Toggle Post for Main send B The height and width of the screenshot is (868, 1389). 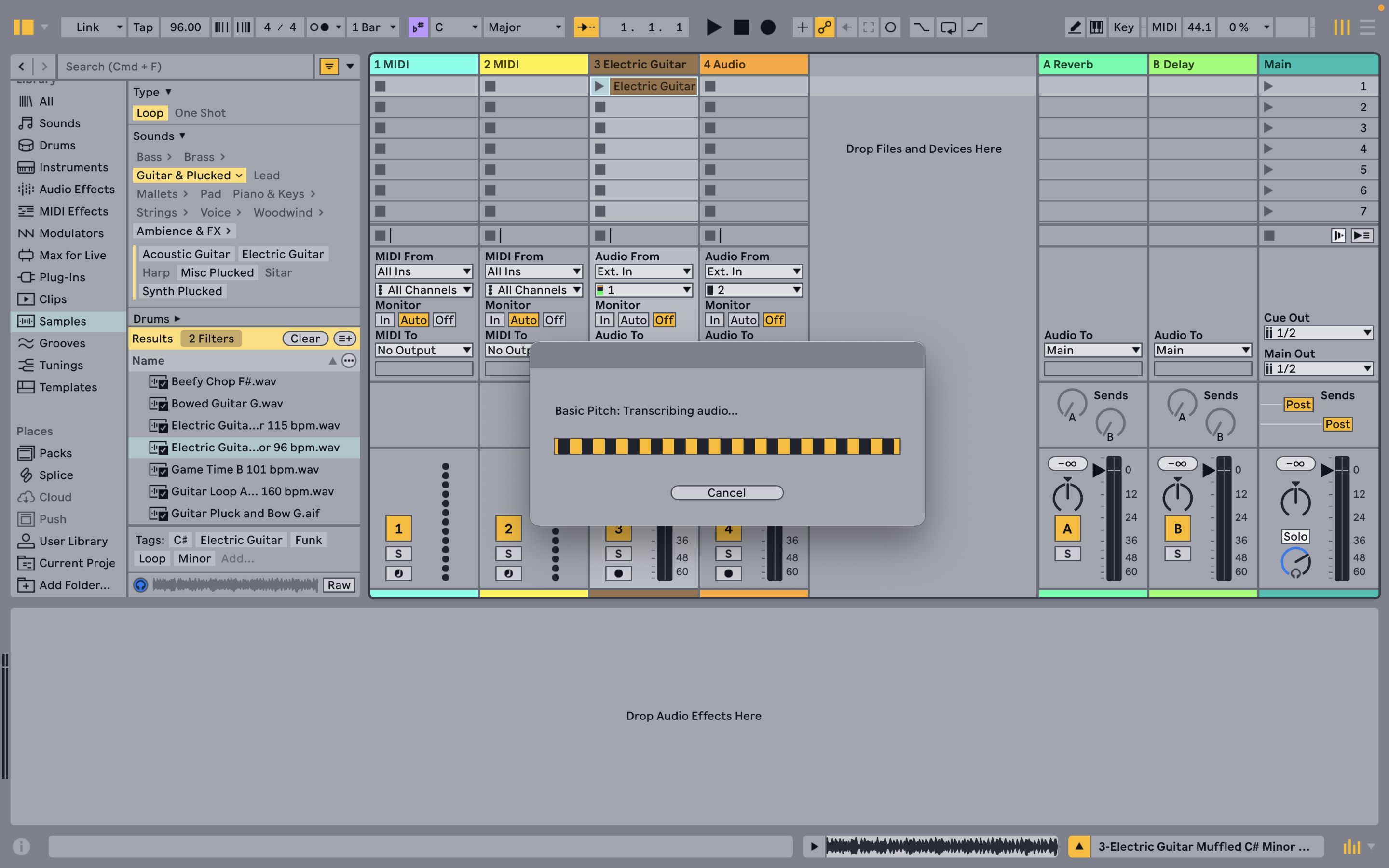(x=1337, y=424)
